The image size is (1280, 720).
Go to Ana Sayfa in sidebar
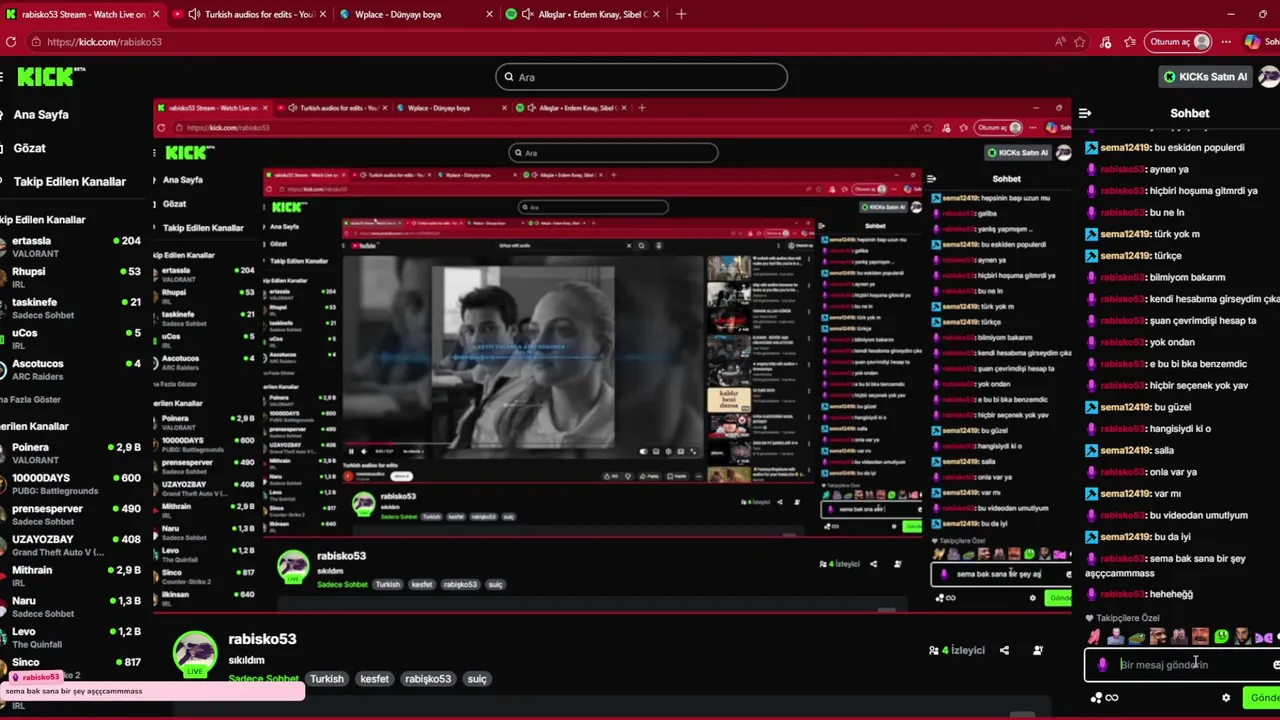tap(41, 115)
